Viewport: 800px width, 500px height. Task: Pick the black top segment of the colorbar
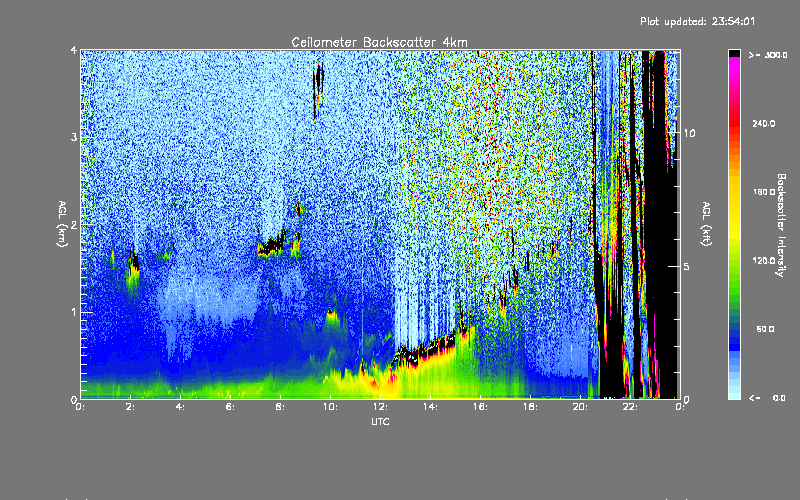pos(734,53)
